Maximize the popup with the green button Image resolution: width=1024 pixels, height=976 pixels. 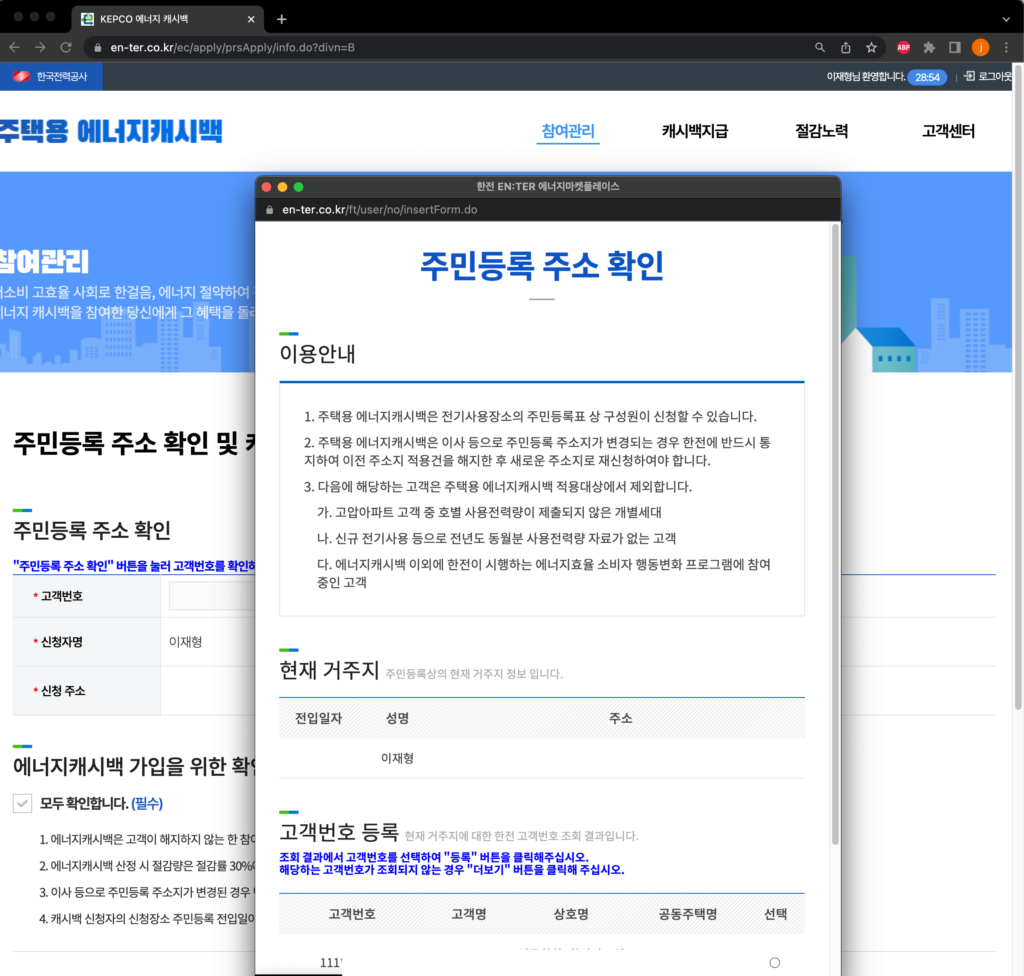tap(298, 187)
